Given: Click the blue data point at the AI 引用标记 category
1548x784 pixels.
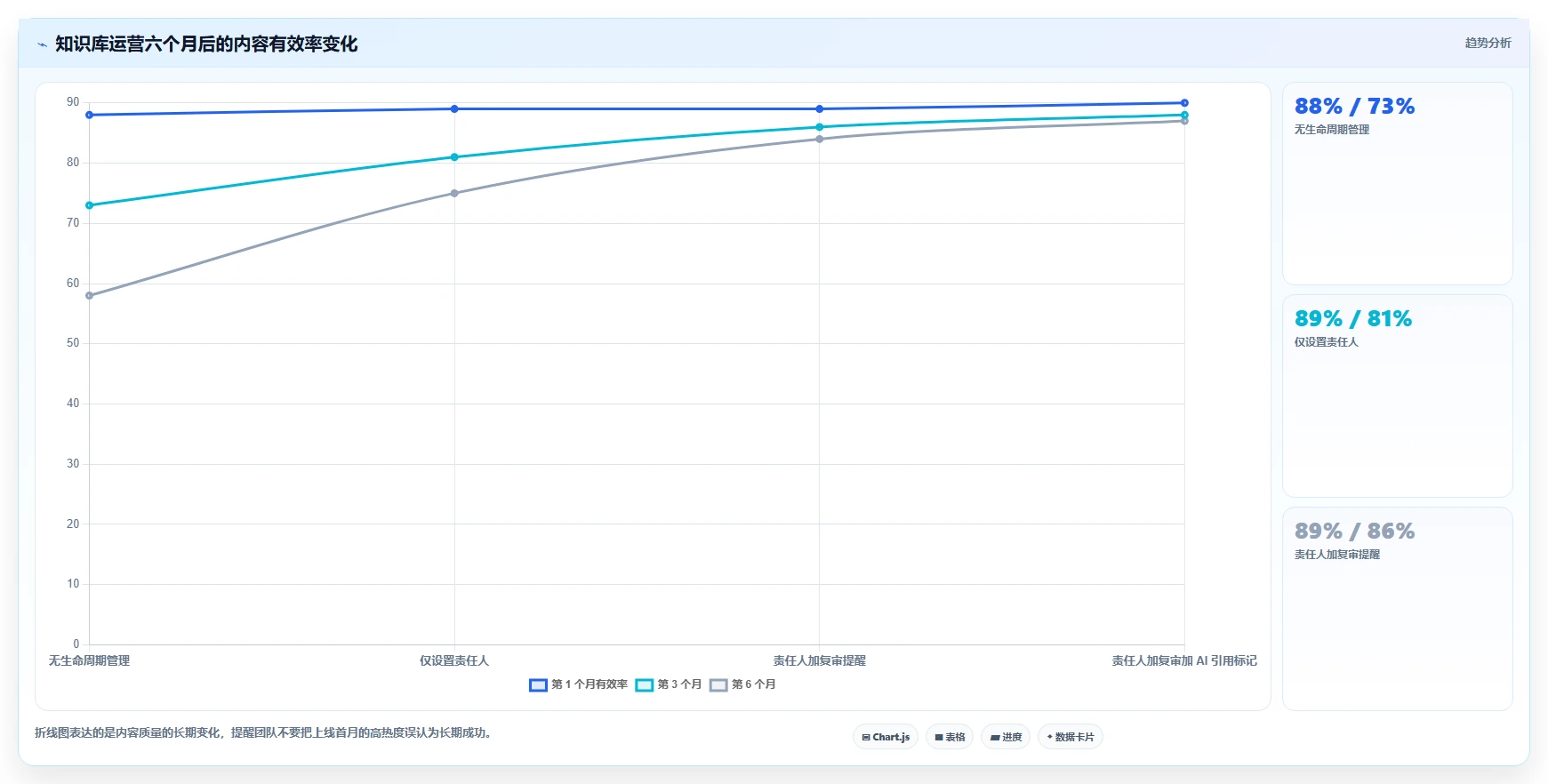Looking at the screenshot, I should (x=1184, y=103).
